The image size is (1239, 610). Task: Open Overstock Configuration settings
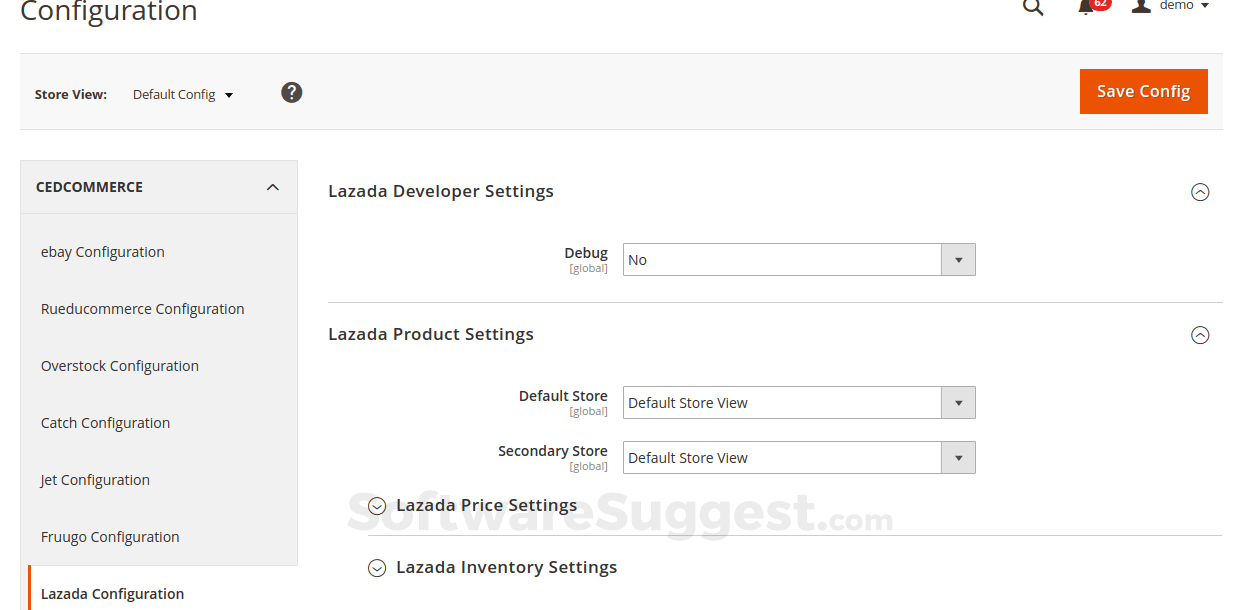coord(119,365)
